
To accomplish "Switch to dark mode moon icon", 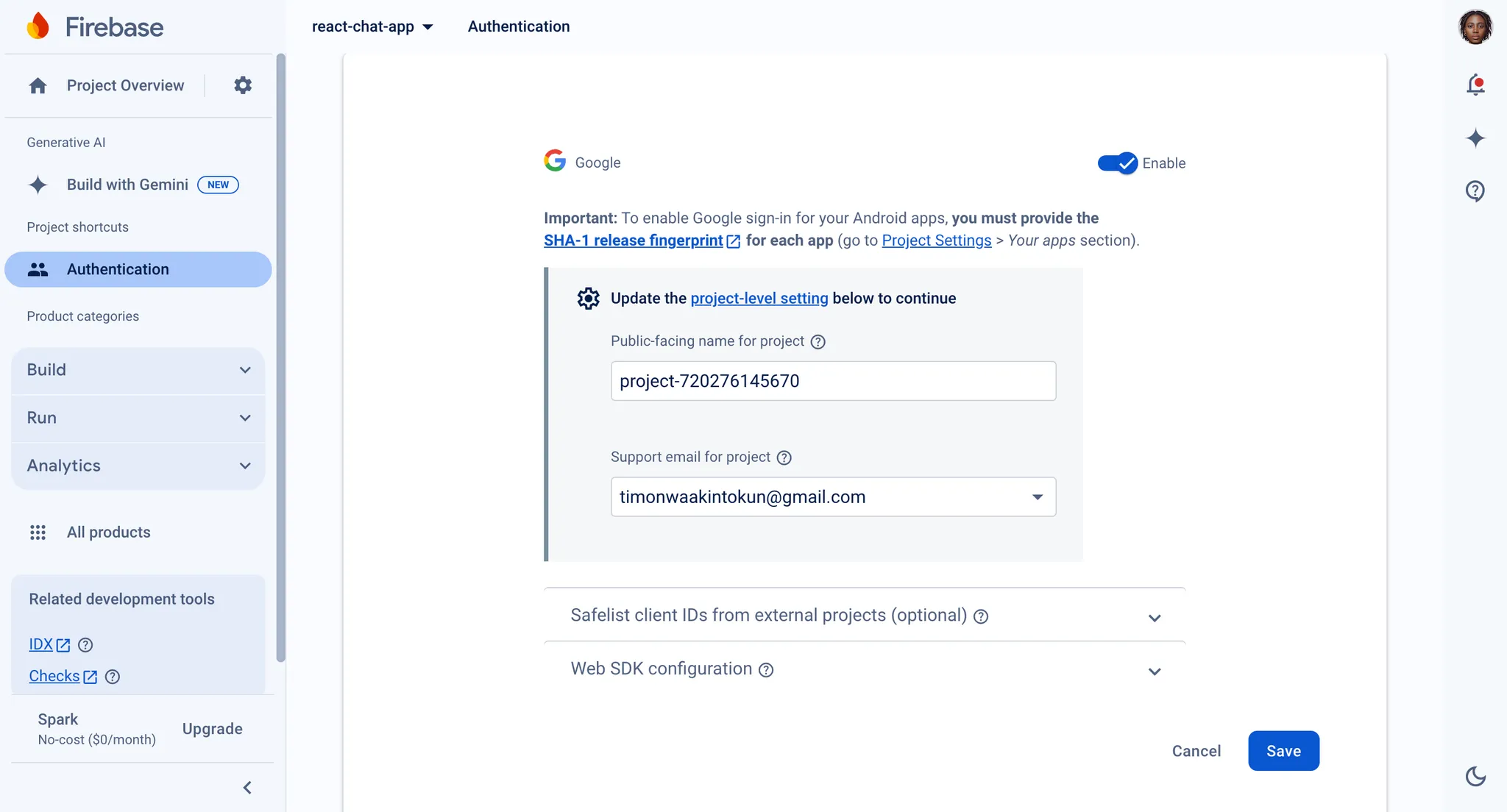I will coord(1475,776).
